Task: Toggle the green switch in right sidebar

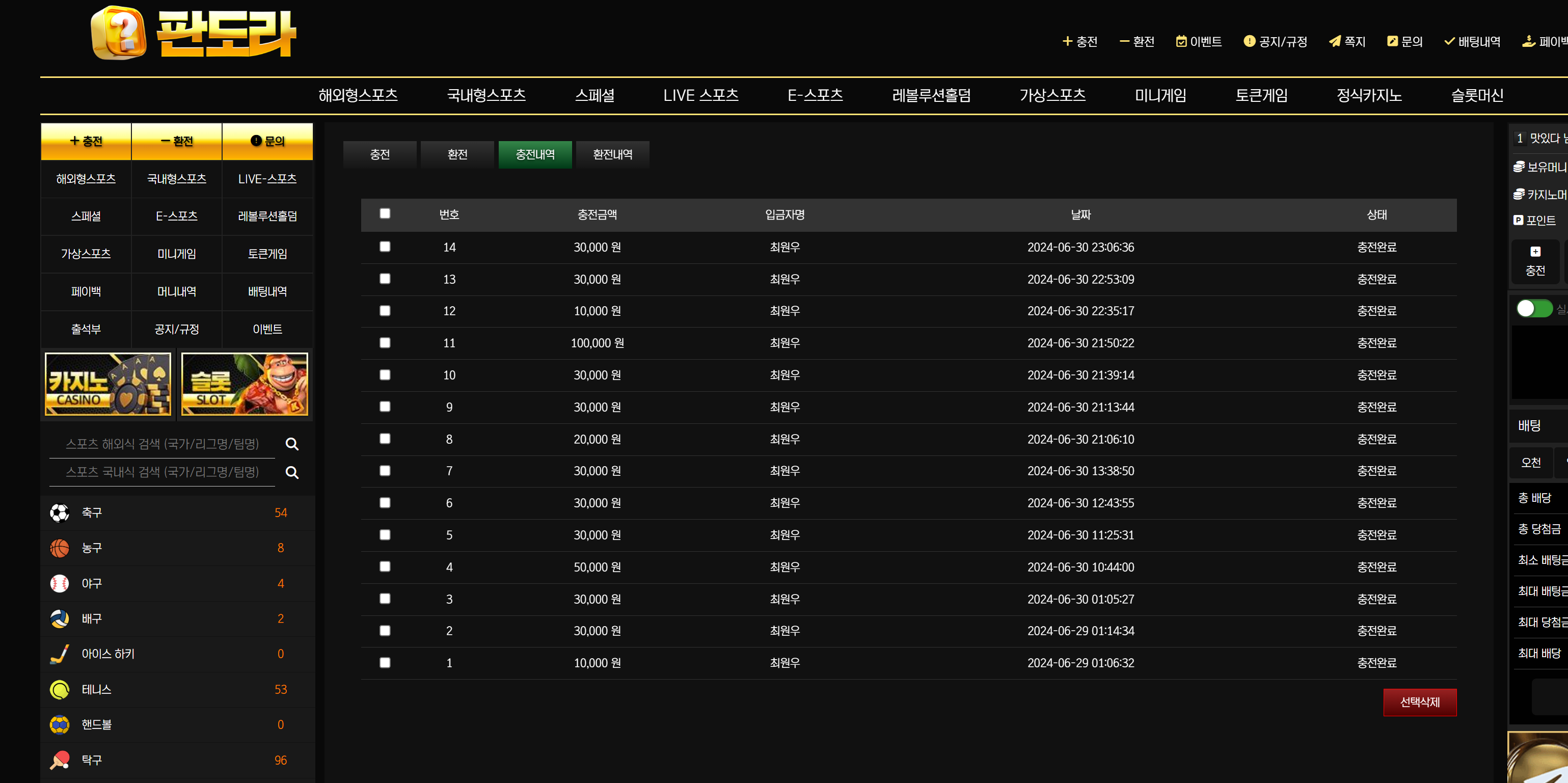Action: click(x=1533, y=309)
